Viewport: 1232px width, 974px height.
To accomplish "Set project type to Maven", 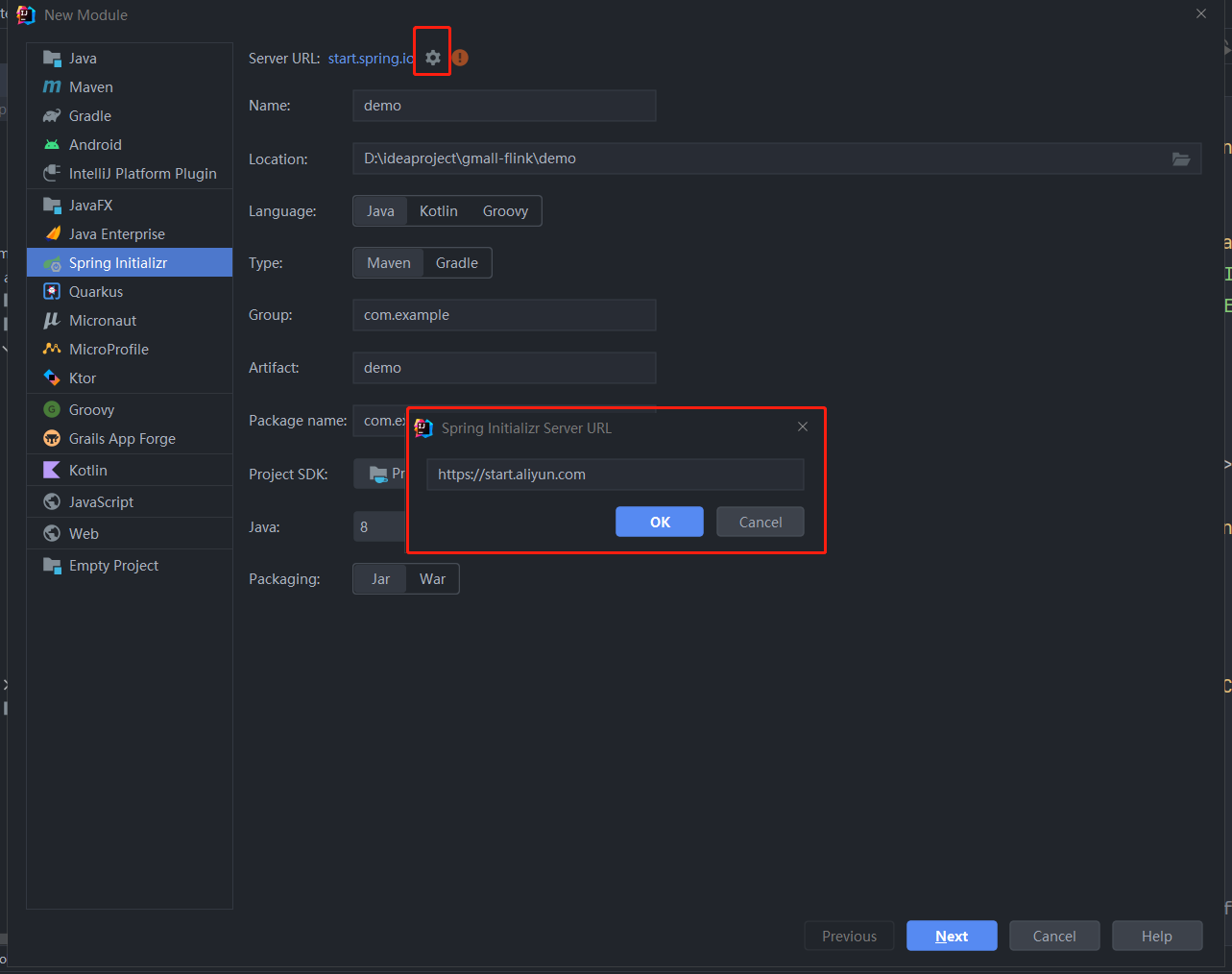I will pyautogui.click(x=389, y=263).
